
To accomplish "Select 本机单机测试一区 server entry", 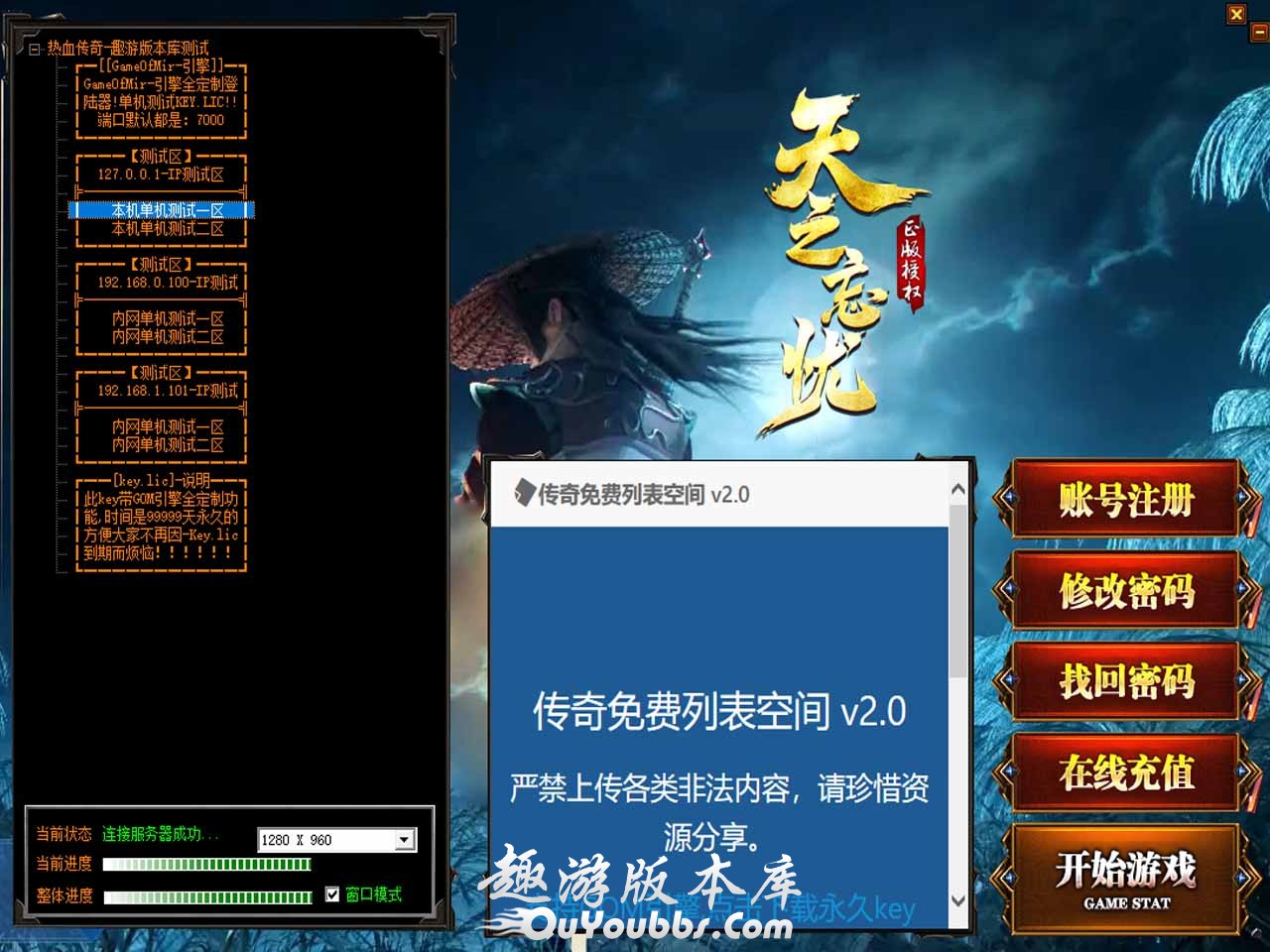I will pos(162,210).
